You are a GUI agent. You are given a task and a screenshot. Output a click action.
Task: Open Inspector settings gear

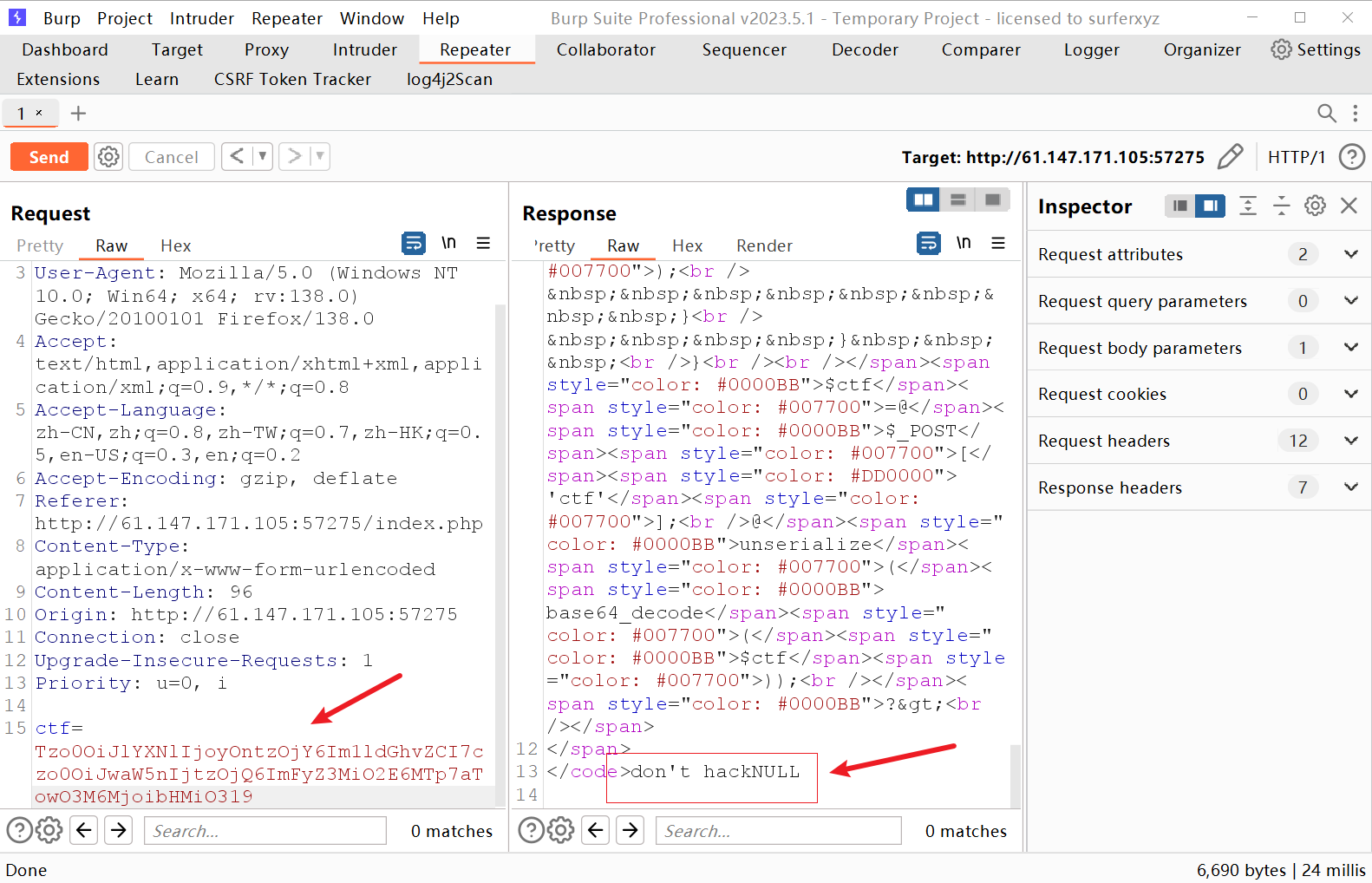[x=1315, y=206]
